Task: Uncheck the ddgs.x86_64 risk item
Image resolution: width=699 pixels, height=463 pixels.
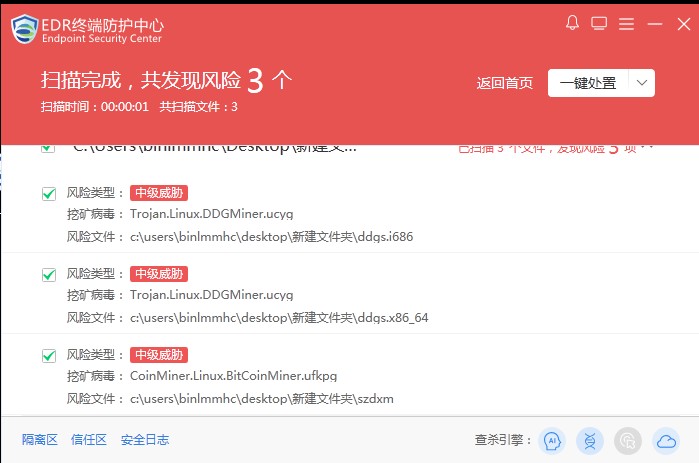Action: coord(49,275)
